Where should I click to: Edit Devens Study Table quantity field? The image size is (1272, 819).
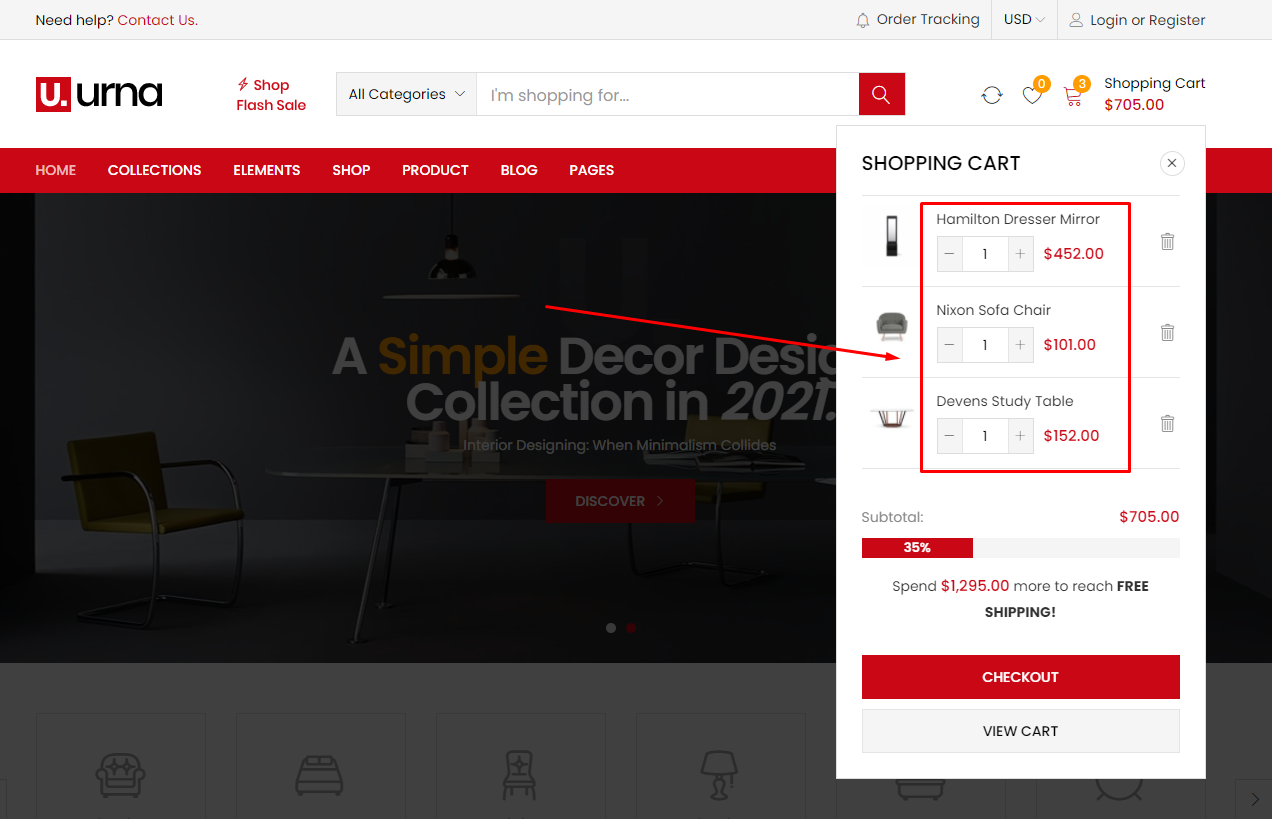point(985,436)
